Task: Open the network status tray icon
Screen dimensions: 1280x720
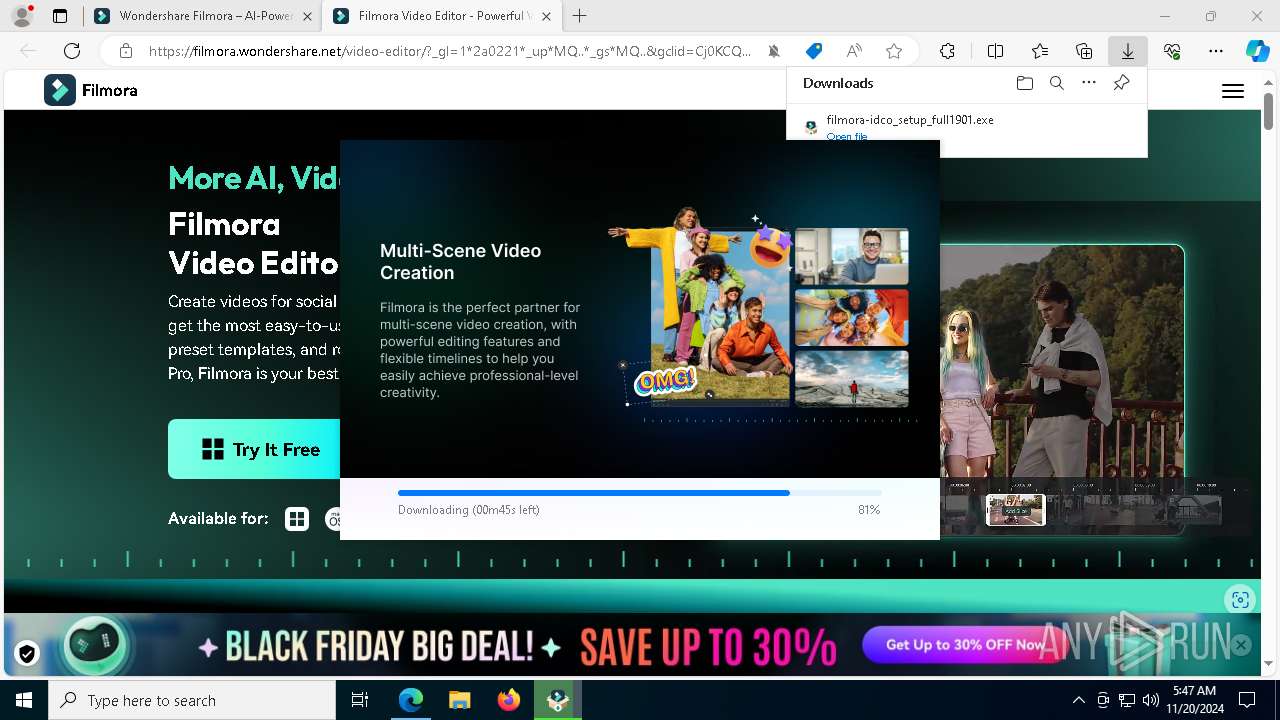Action: tap(1127, 700)
